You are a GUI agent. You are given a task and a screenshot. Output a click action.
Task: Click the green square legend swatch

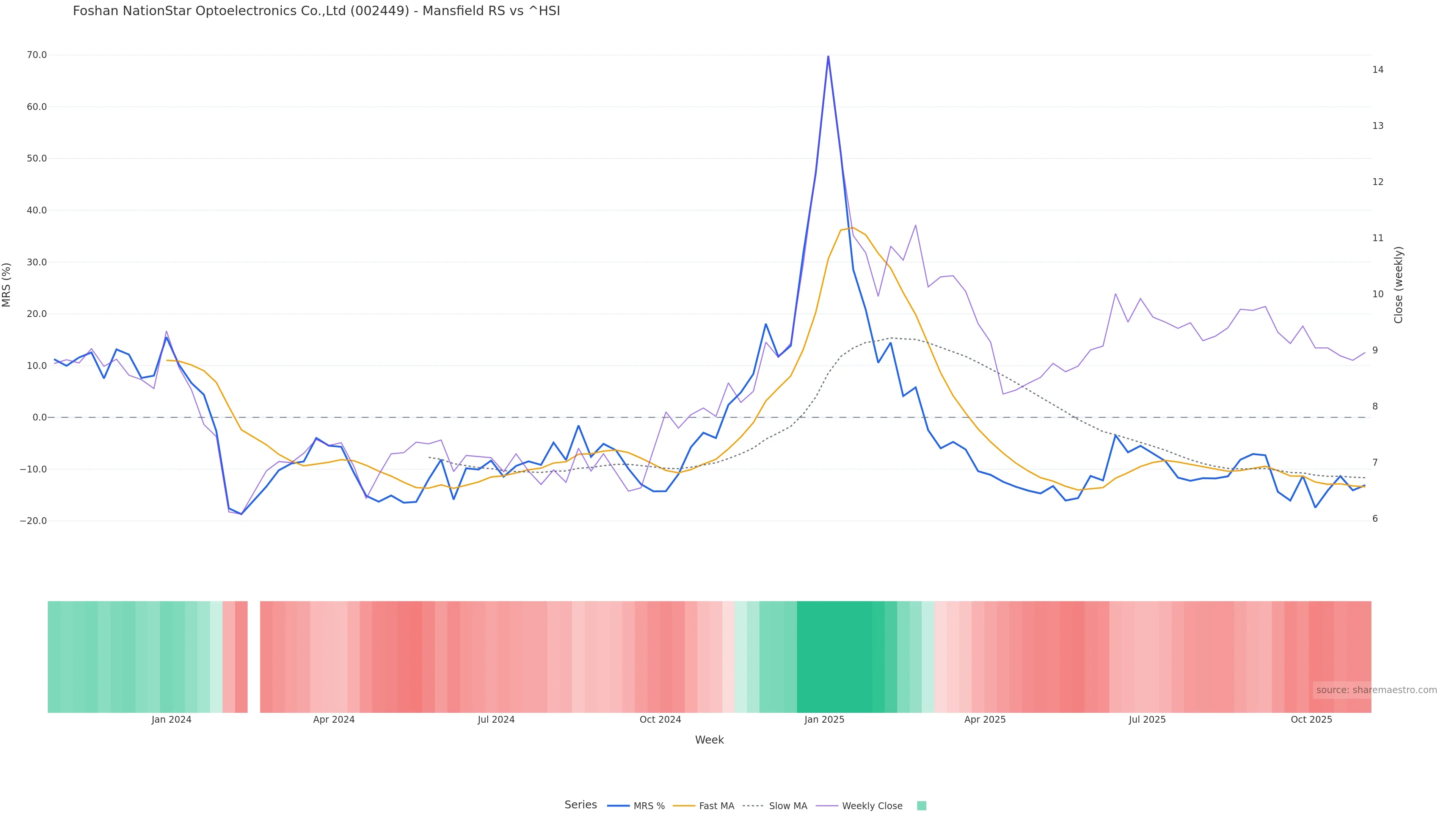(921, 806)
